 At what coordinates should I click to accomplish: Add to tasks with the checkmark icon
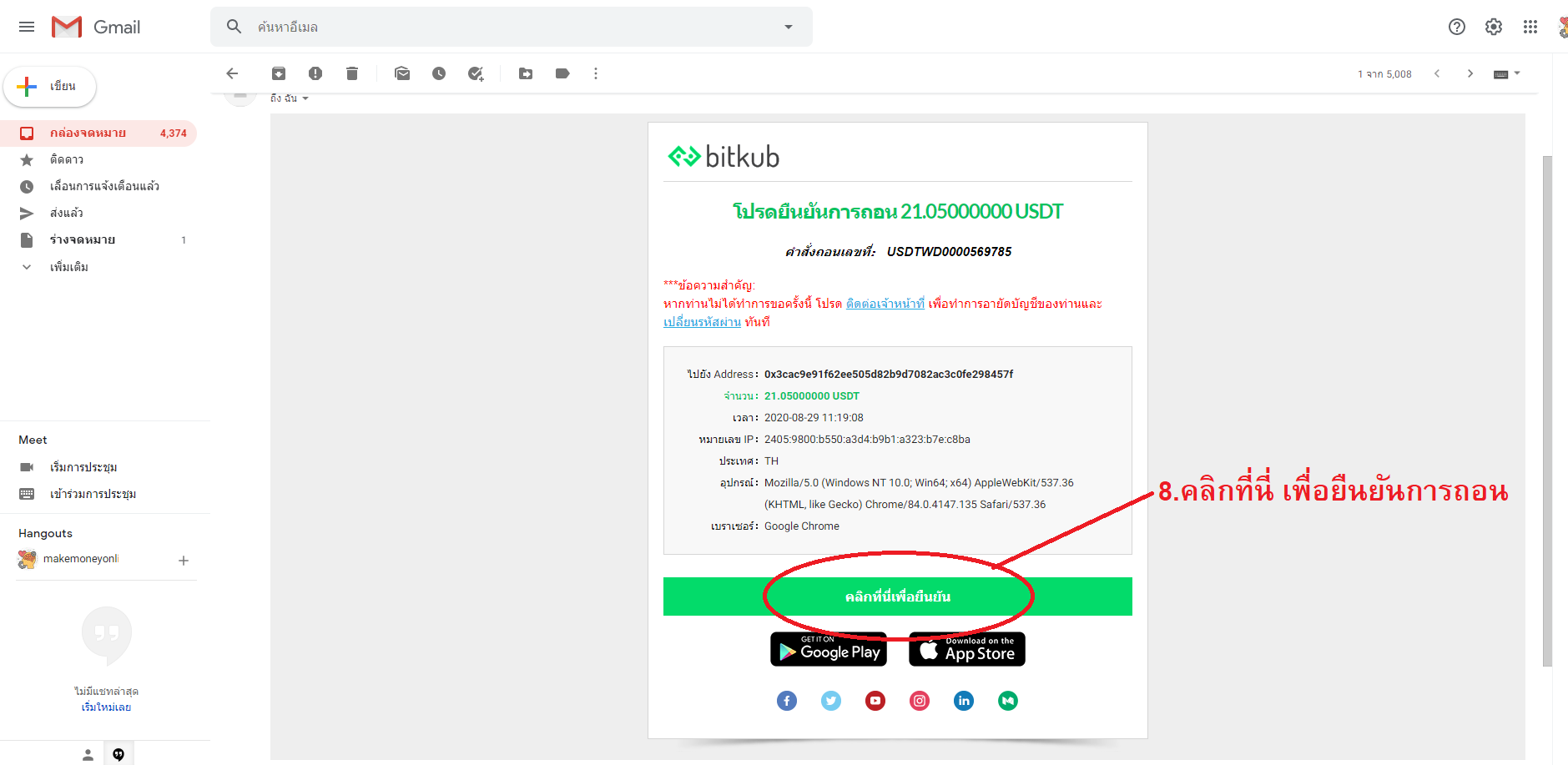point(476,73)
